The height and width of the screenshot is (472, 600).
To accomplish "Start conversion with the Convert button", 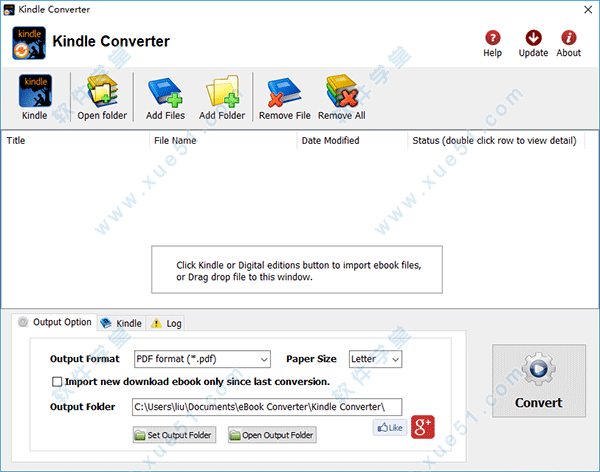I will coord(539,381).
